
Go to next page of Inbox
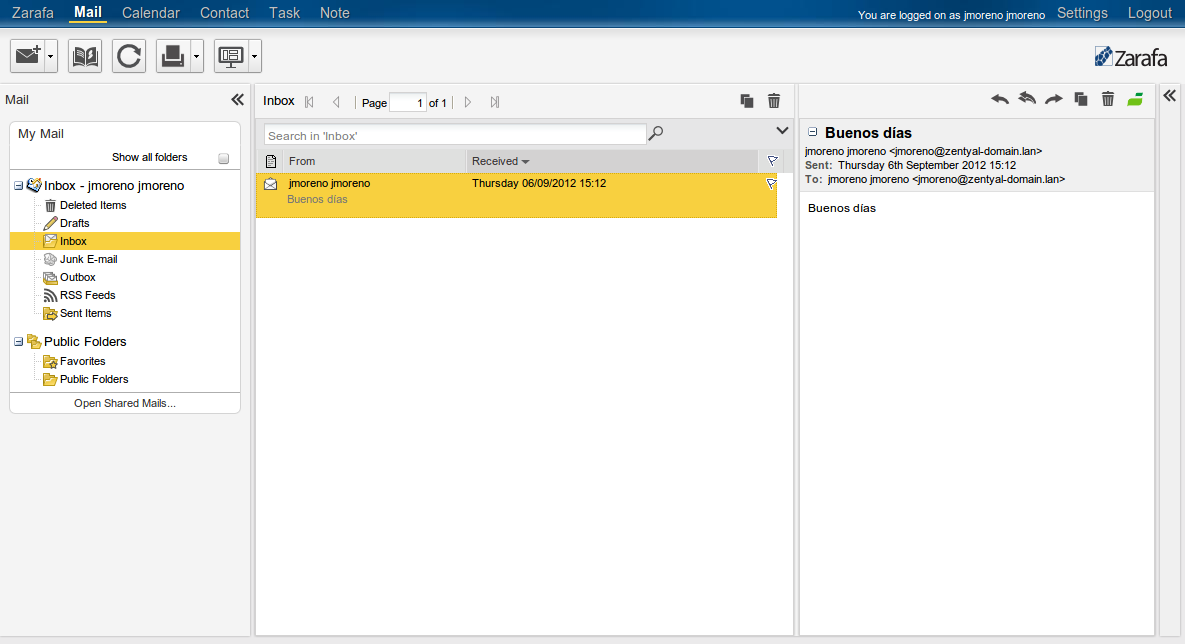click(468, 102)
